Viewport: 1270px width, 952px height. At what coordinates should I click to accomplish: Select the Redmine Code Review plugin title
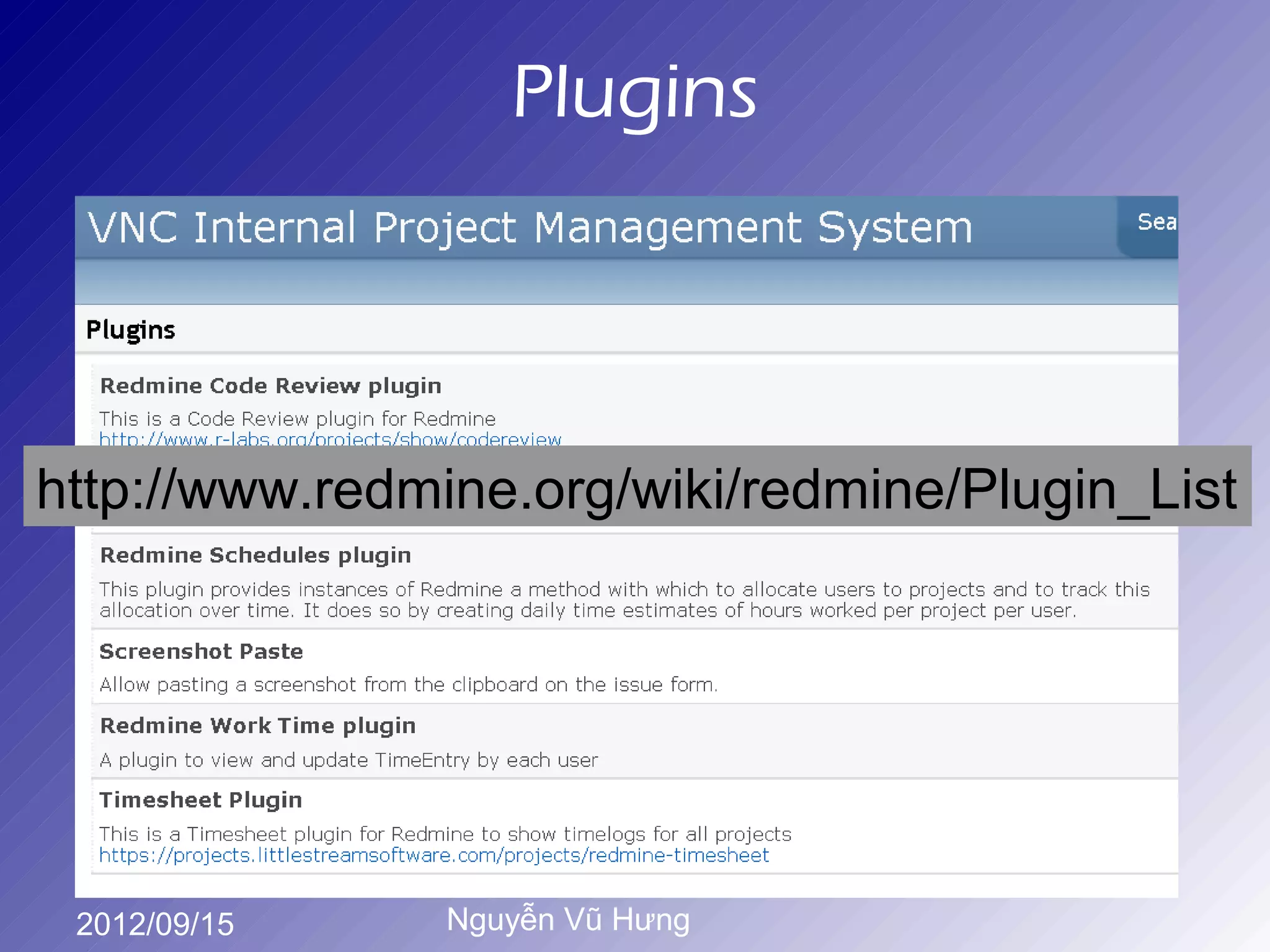[x=271, y=386]
